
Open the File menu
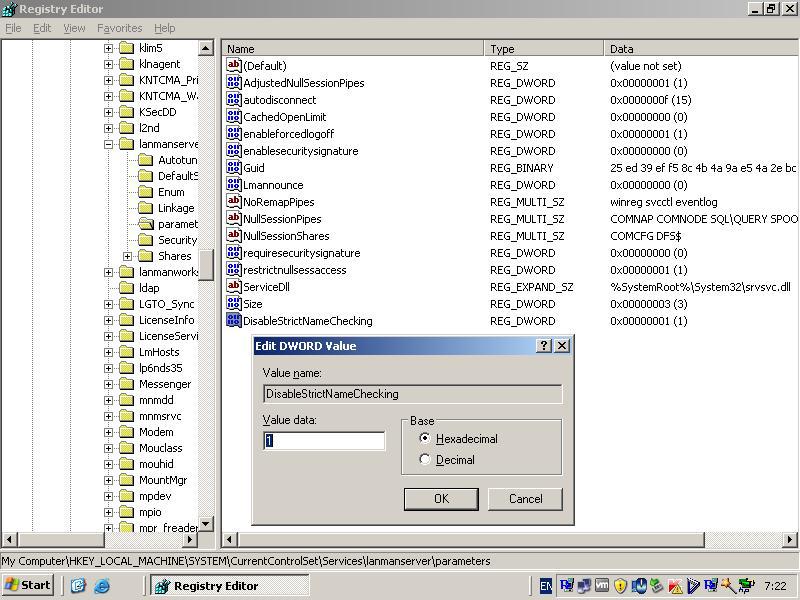tap(13, 28)
